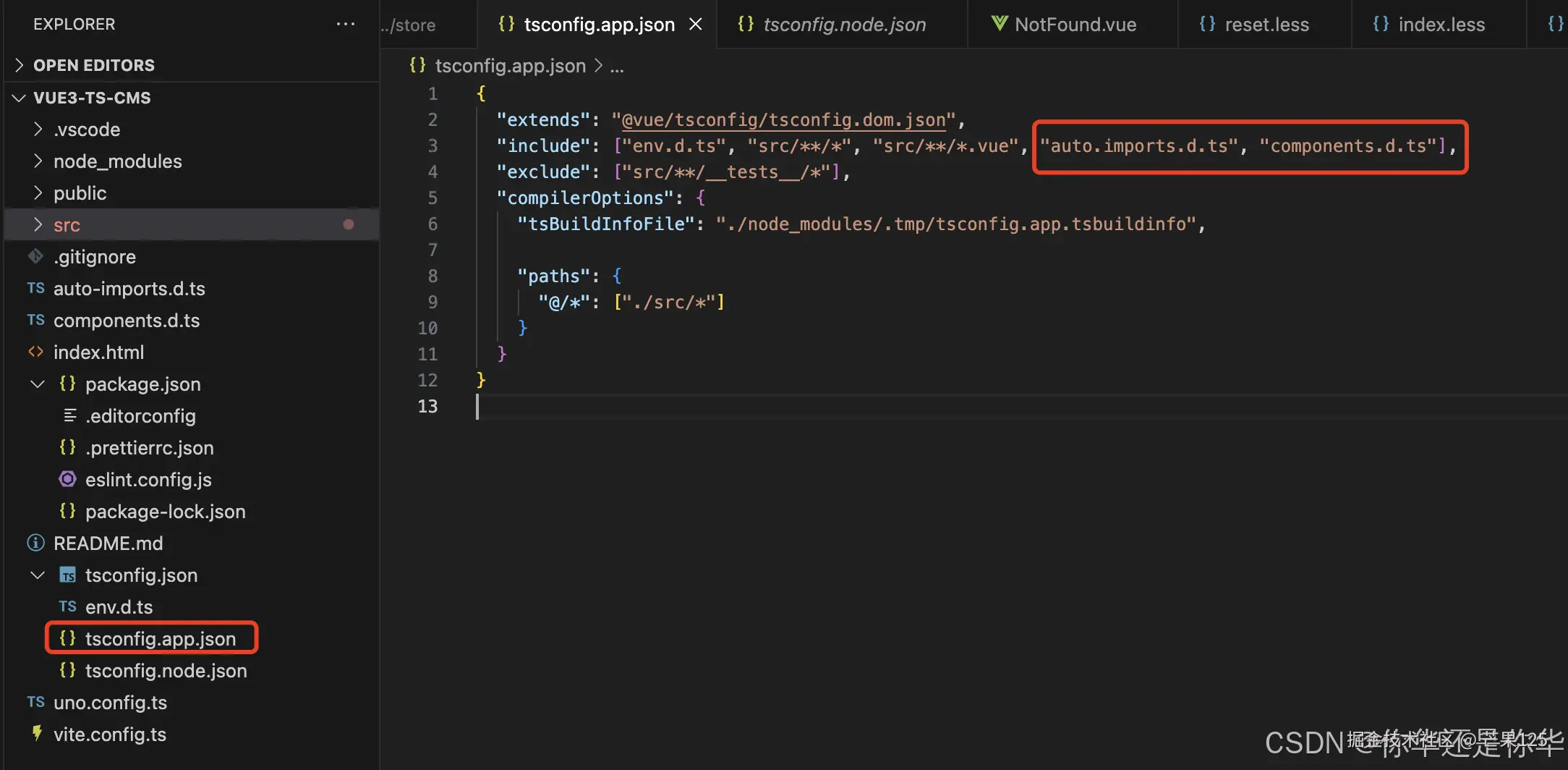Click the braces icon in the breadcrumb bar
The height and width of the screenshot is (770, 1568).
coord(417,65)
